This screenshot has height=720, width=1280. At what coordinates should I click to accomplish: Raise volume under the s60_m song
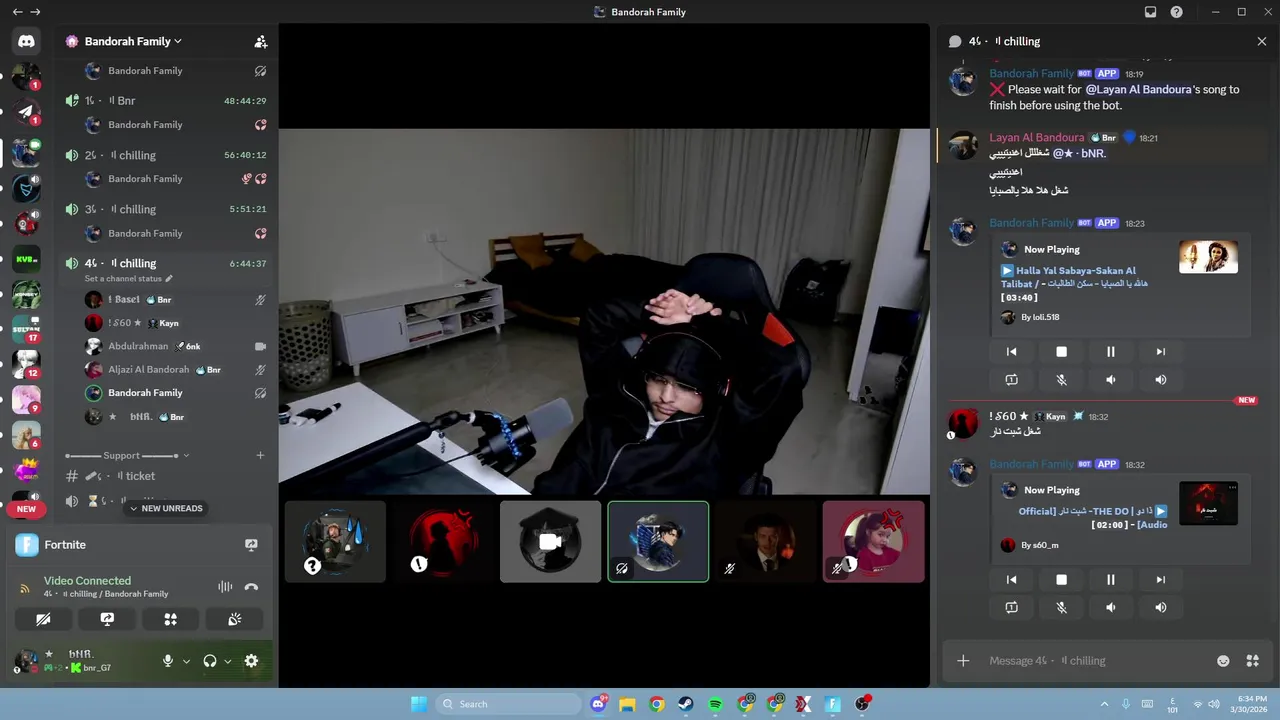point(1160,608)
